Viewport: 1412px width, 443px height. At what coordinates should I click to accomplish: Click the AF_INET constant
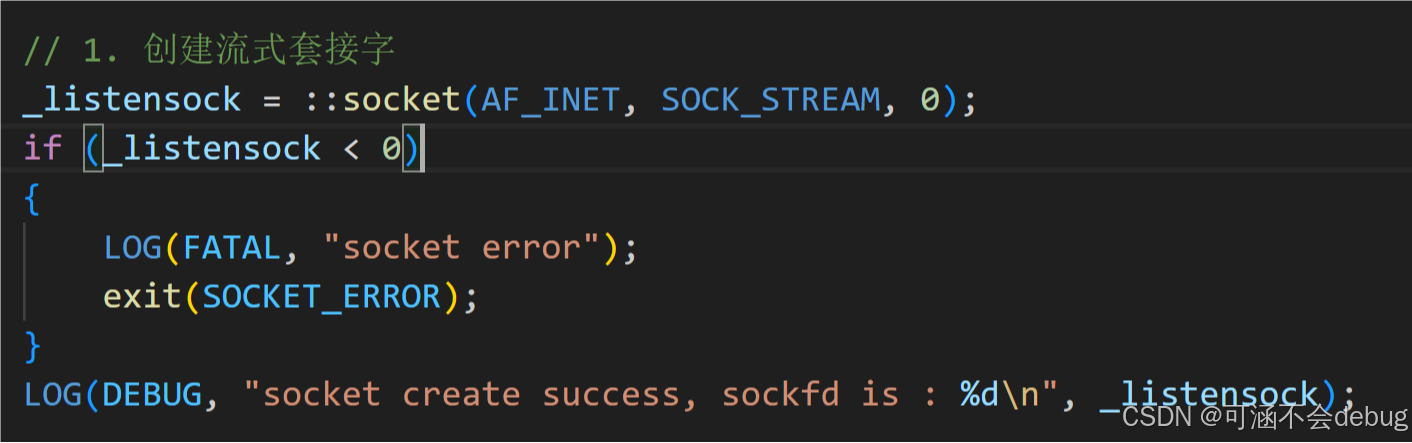tap(551, 100)
